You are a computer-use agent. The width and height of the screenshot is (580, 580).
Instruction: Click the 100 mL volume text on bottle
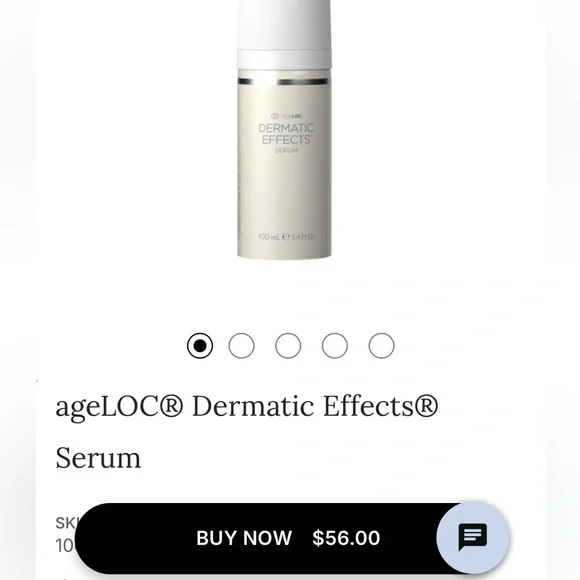pyautogui.click(x=269, y=237)
